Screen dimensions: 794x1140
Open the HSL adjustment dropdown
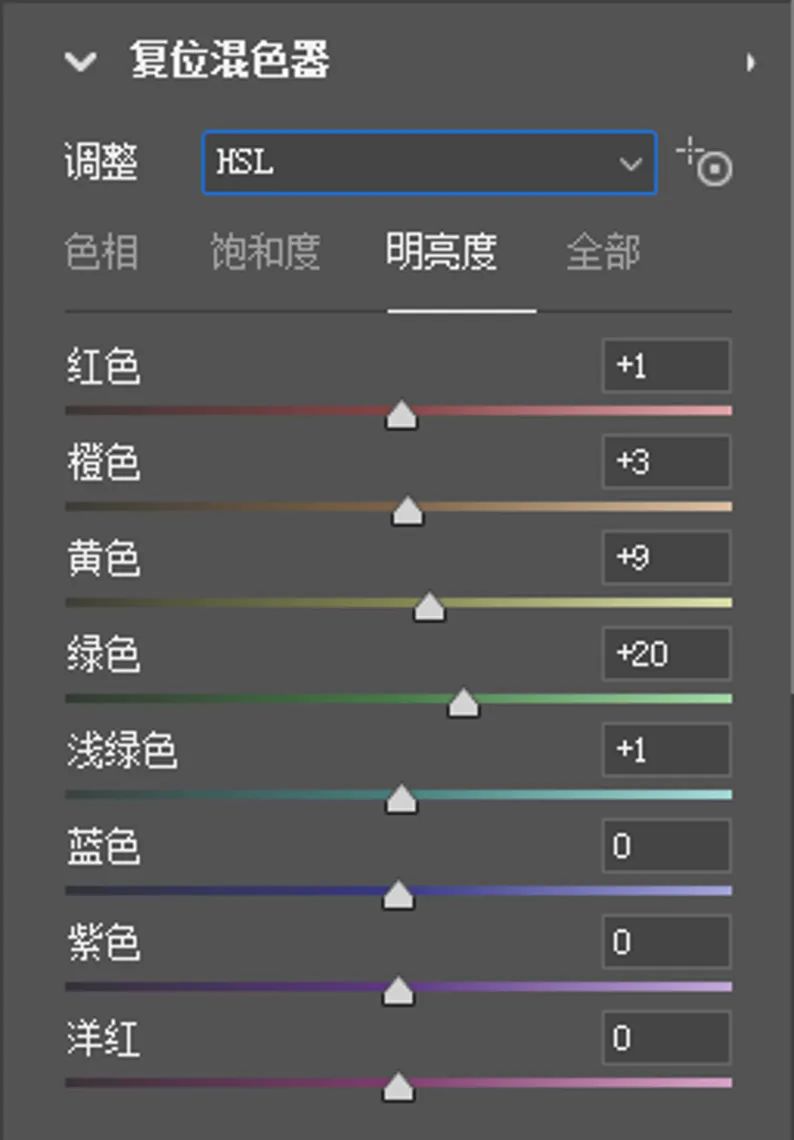(429, 163)
